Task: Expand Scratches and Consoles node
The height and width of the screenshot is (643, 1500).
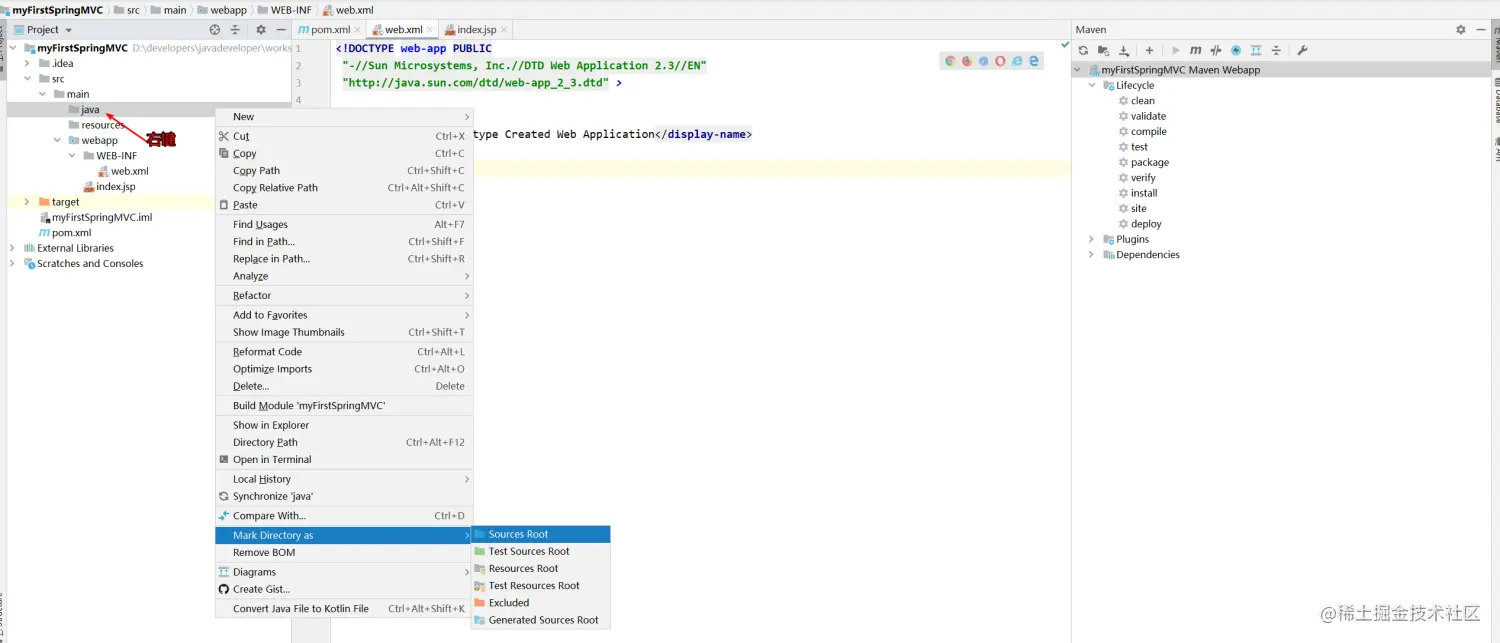Action: 13,264
